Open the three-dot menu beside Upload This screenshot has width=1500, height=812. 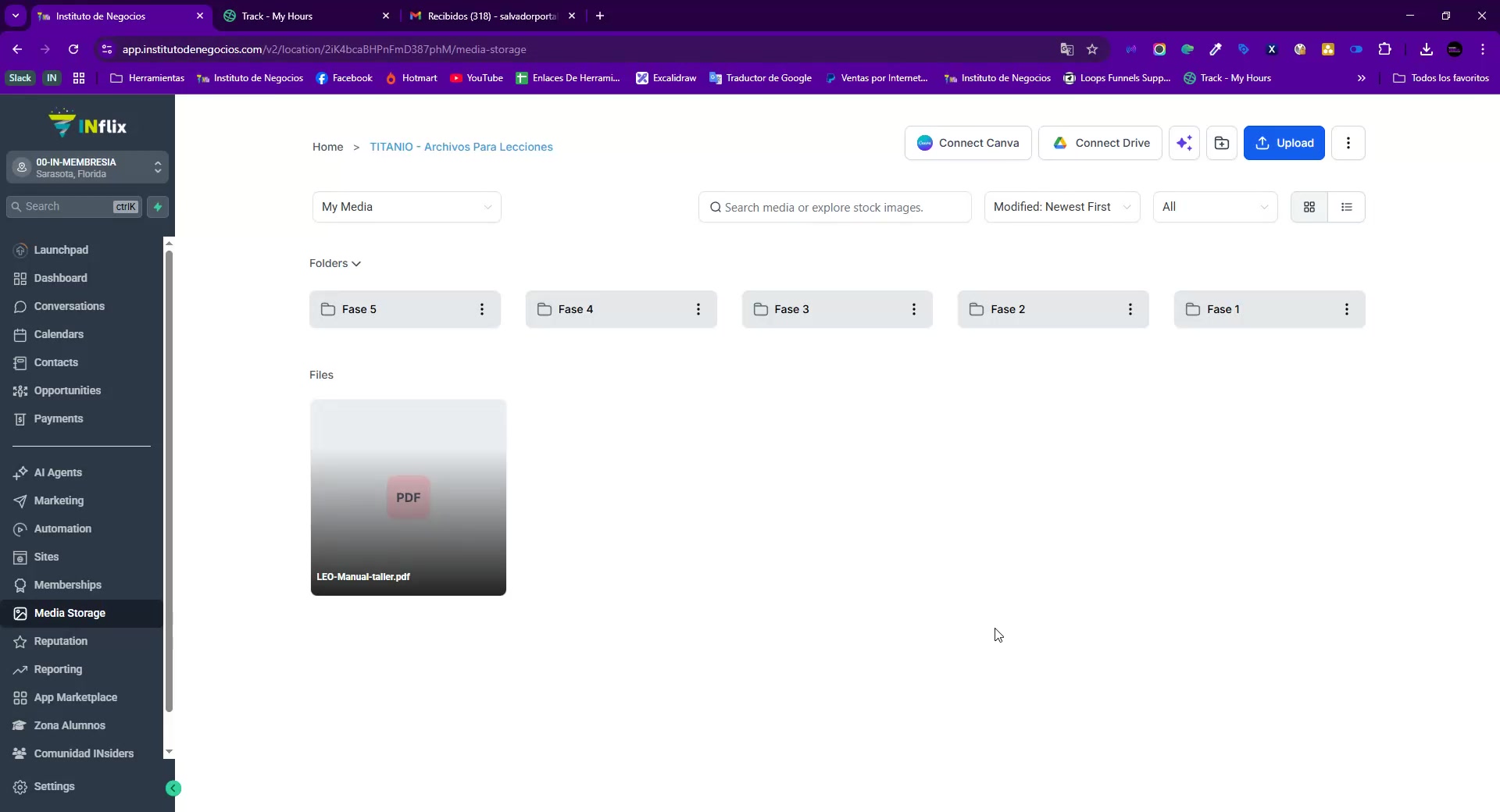click(x=1348, y=143)
